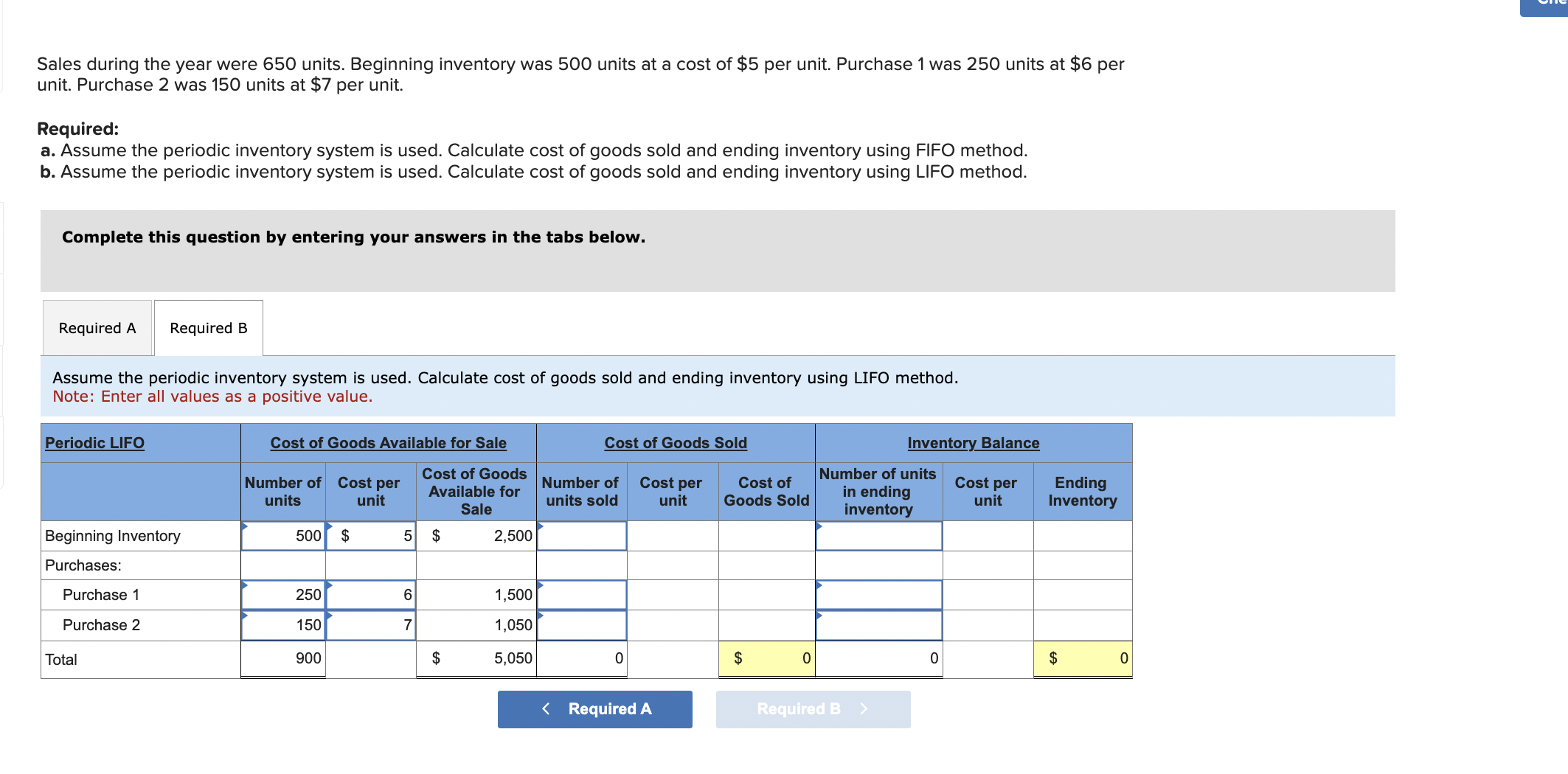Click blue triangle marker on Purchase 1 units cell
1568x774 pixels.
click(246, 584)
